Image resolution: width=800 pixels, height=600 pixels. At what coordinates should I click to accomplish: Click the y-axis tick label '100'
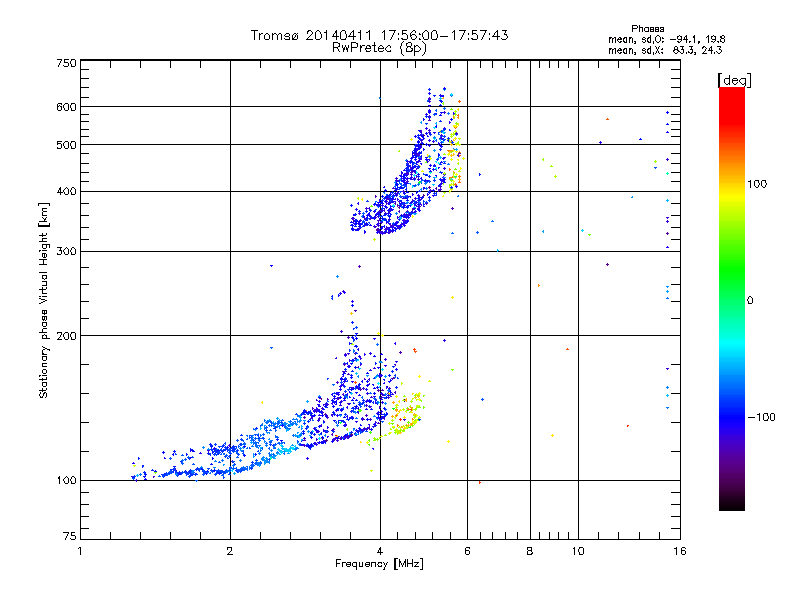click(66, 480)
